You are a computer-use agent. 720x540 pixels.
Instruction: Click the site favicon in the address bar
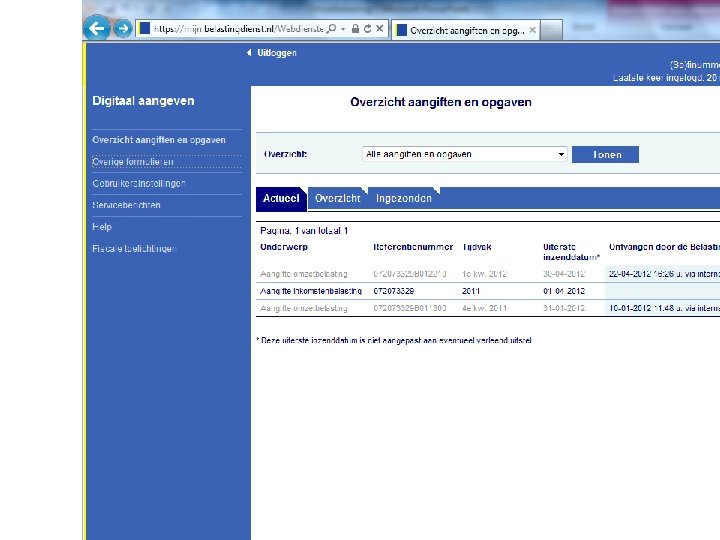click(x=145, y=28)
